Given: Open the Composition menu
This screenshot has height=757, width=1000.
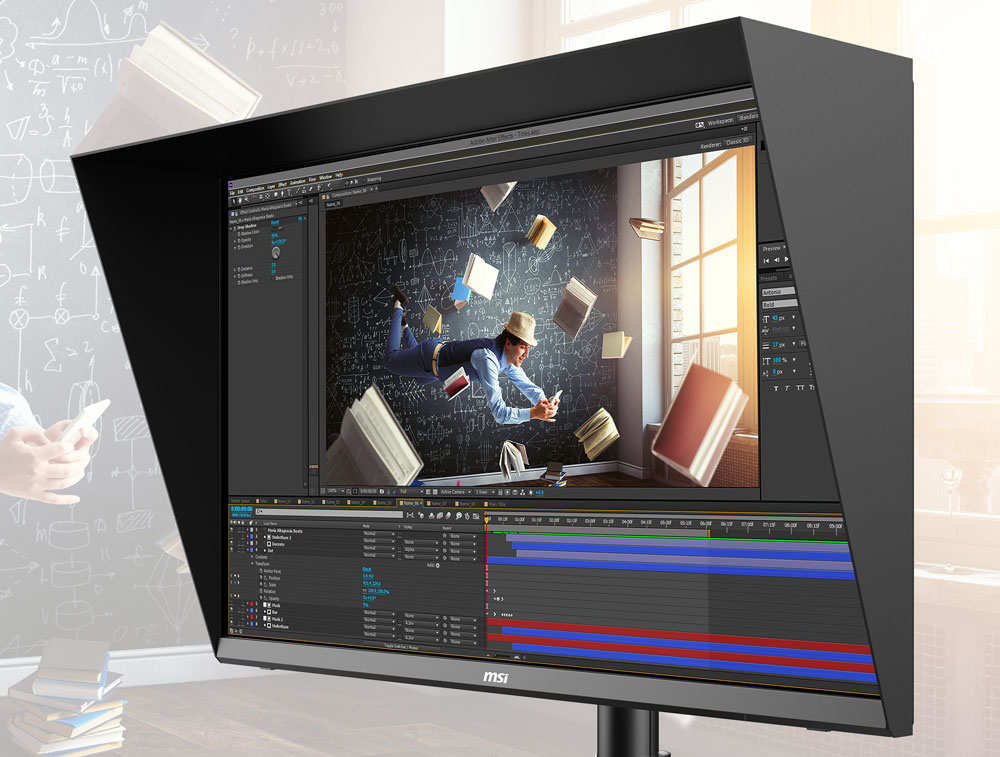Looking at the screenshot, I should (x=254, y=188).
